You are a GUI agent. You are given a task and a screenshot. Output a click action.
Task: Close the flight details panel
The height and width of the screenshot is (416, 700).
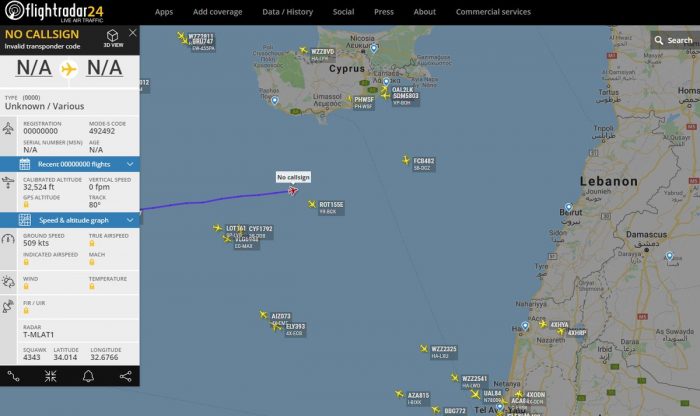[133, 33]
